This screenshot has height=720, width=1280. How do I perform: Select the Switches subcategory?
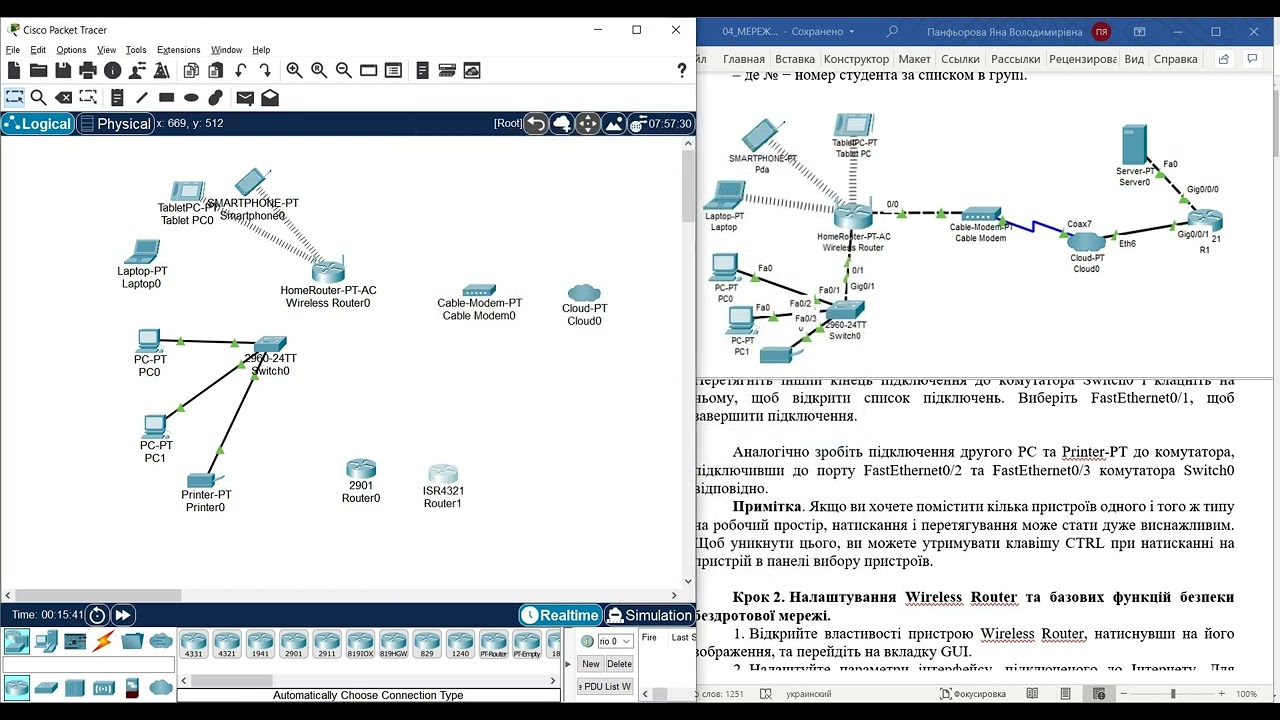tap(46, 687)
